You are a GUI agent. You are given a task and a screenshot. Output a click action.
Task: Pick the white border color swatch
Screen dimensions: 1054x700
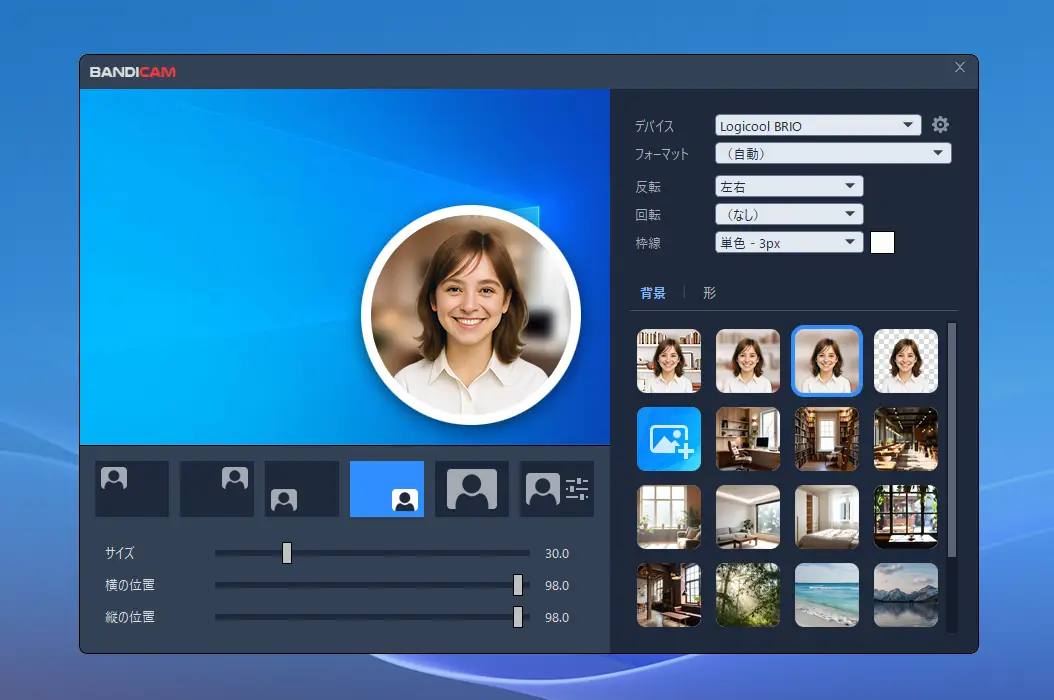point(883,242)
